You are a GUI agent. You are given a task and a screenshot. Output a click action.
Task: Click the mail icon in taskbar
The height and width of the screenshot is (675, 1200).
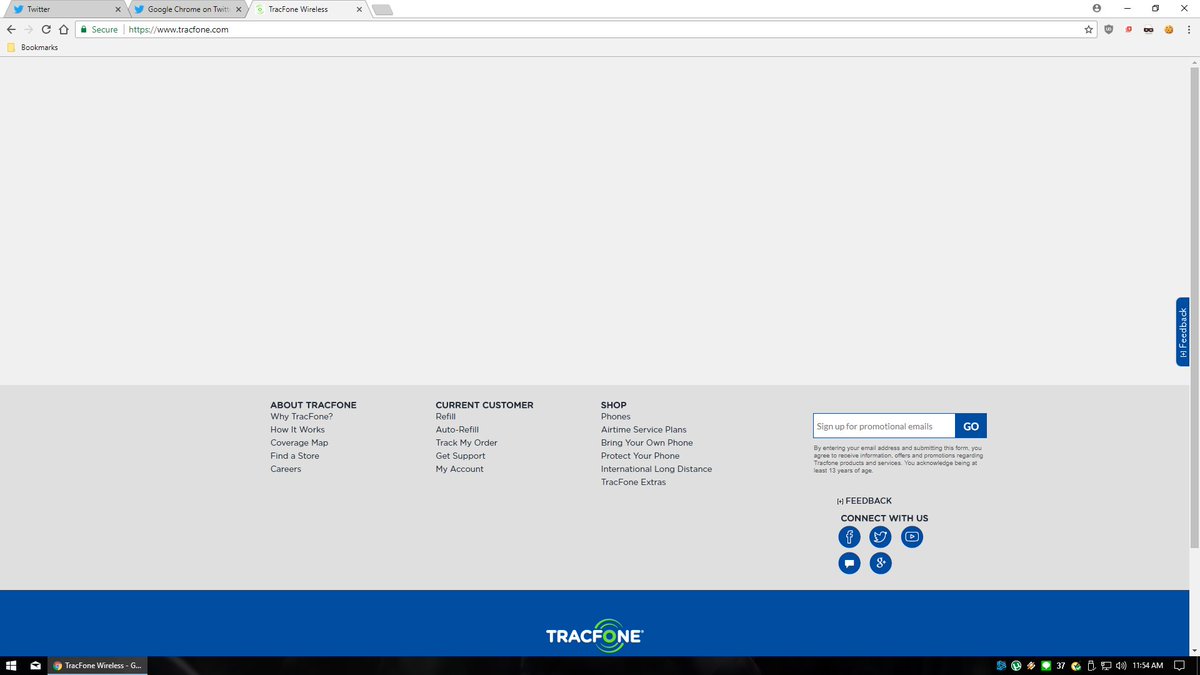35,665
